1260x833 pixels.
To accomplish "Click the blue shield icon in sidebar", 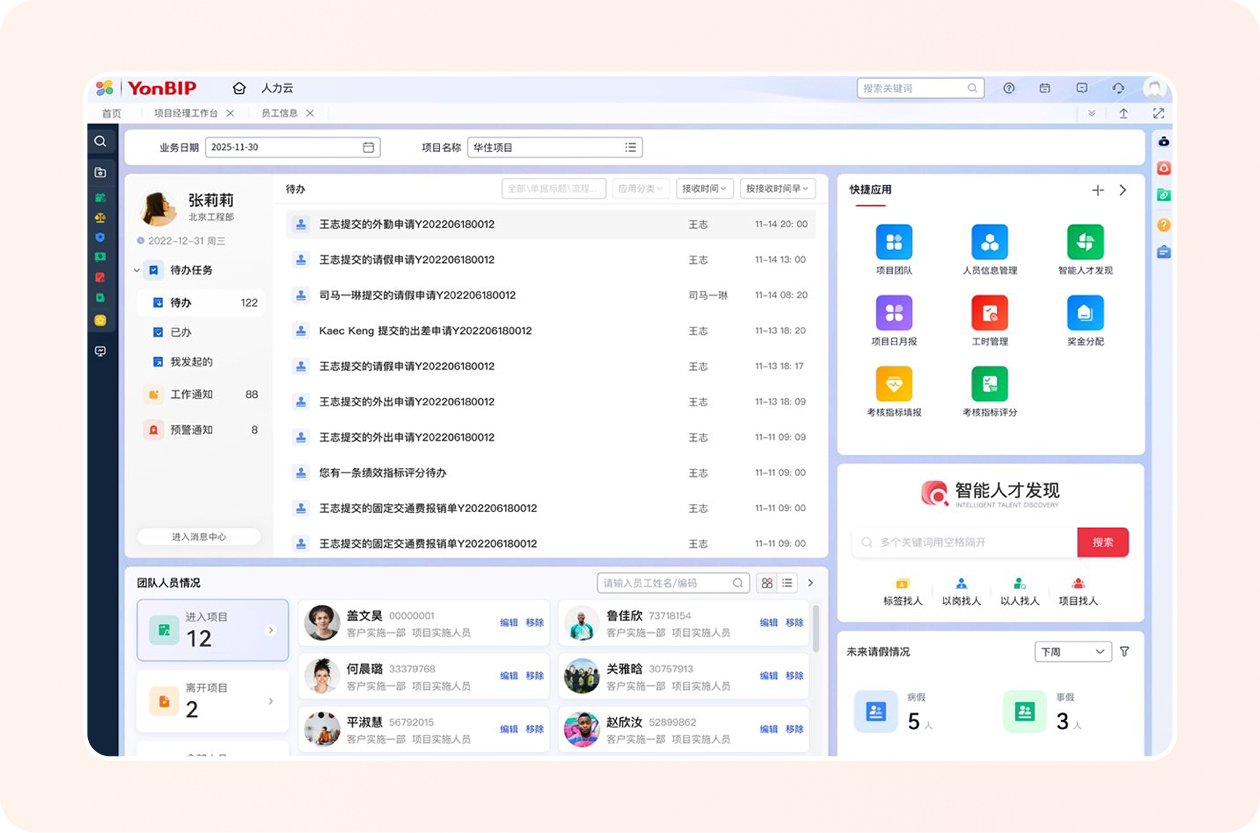I will [100, 237].
